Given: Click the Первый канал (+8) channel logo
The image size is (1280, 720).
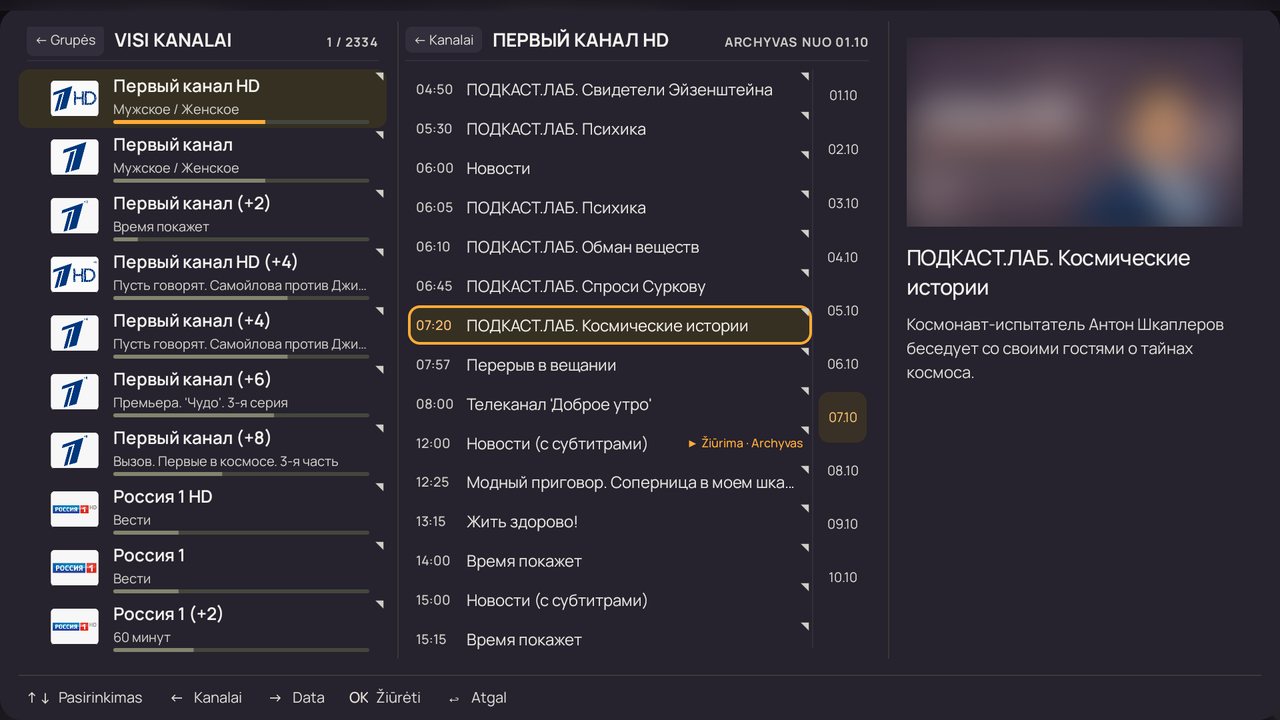Looking at the screenshot, I should [x=75, y=450].
